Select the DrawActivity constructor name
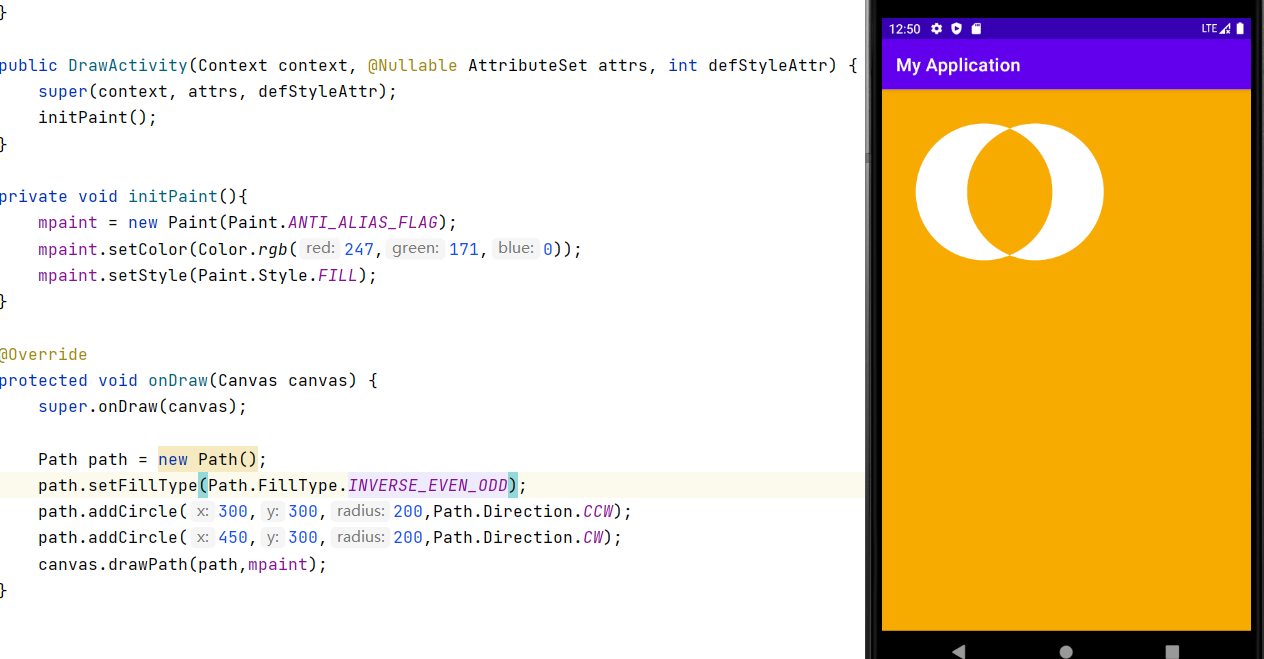 127,65
